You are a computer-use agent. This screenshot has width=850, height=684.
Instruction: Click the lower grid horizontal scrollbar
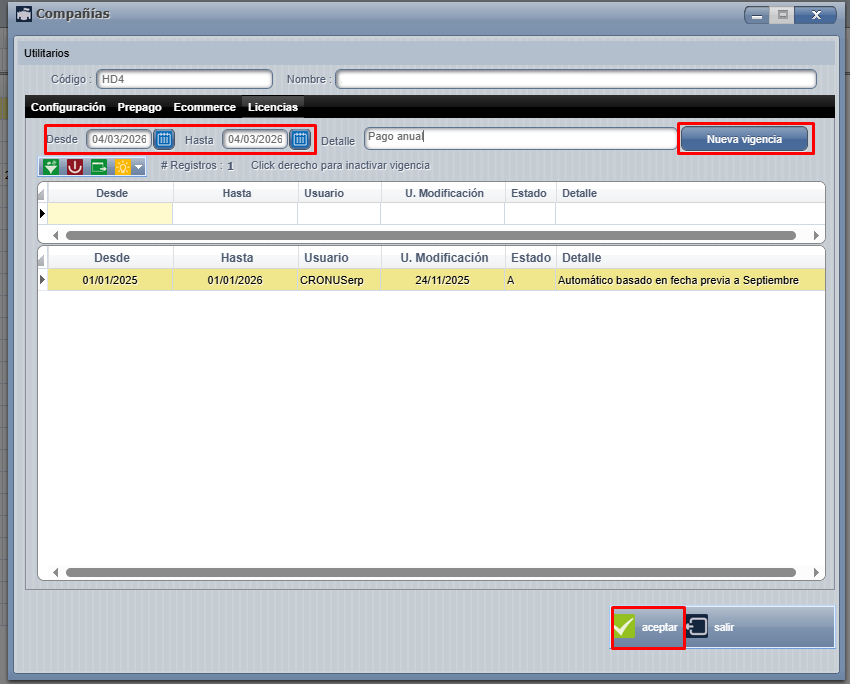[x=430, y=573]
